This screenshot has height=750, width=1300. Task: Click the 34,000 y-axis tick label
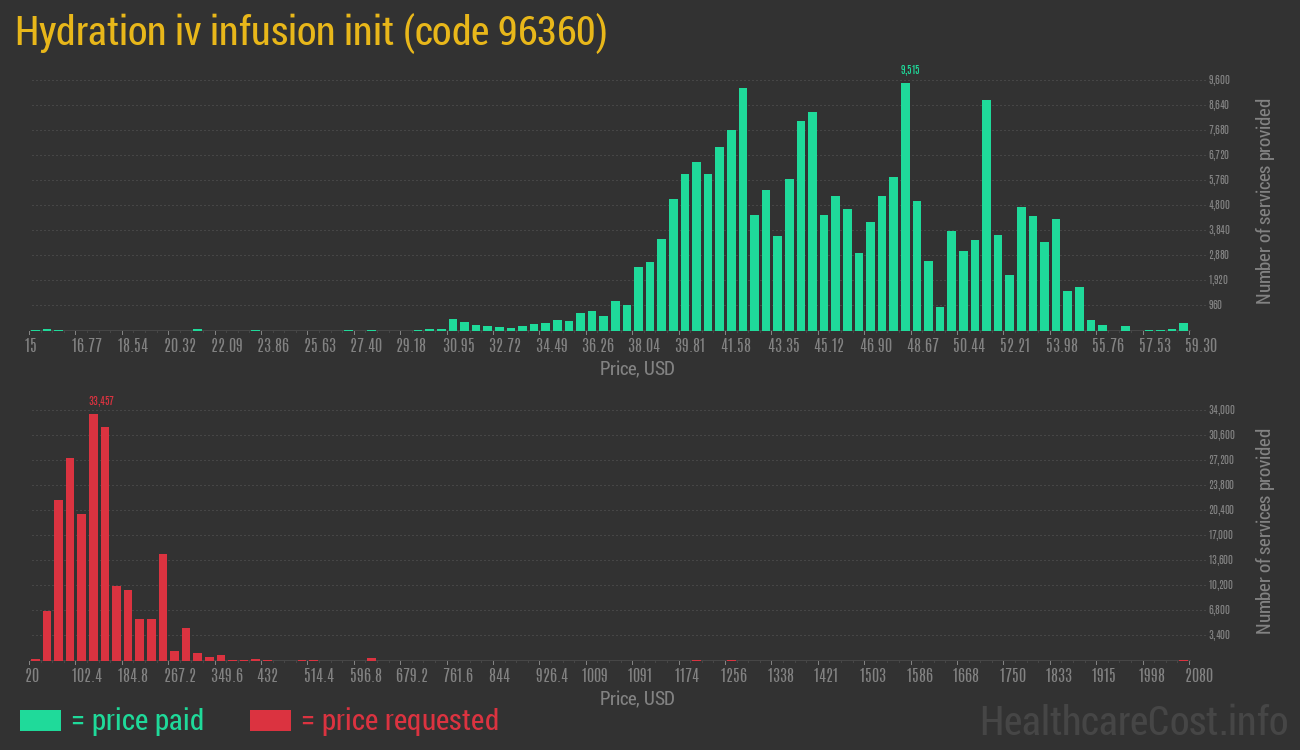(1221, 410)
